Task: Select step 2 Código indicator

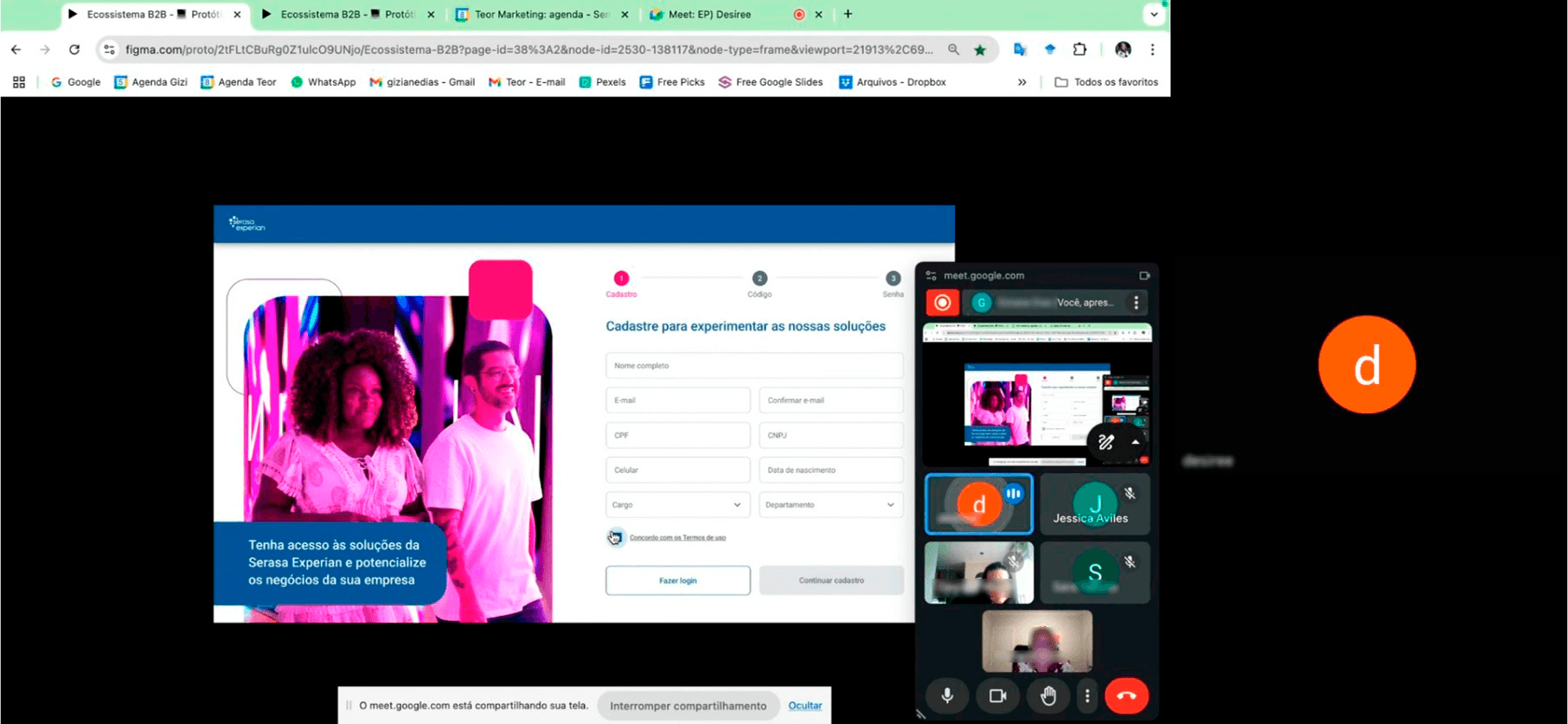Action: coord(759,279)
